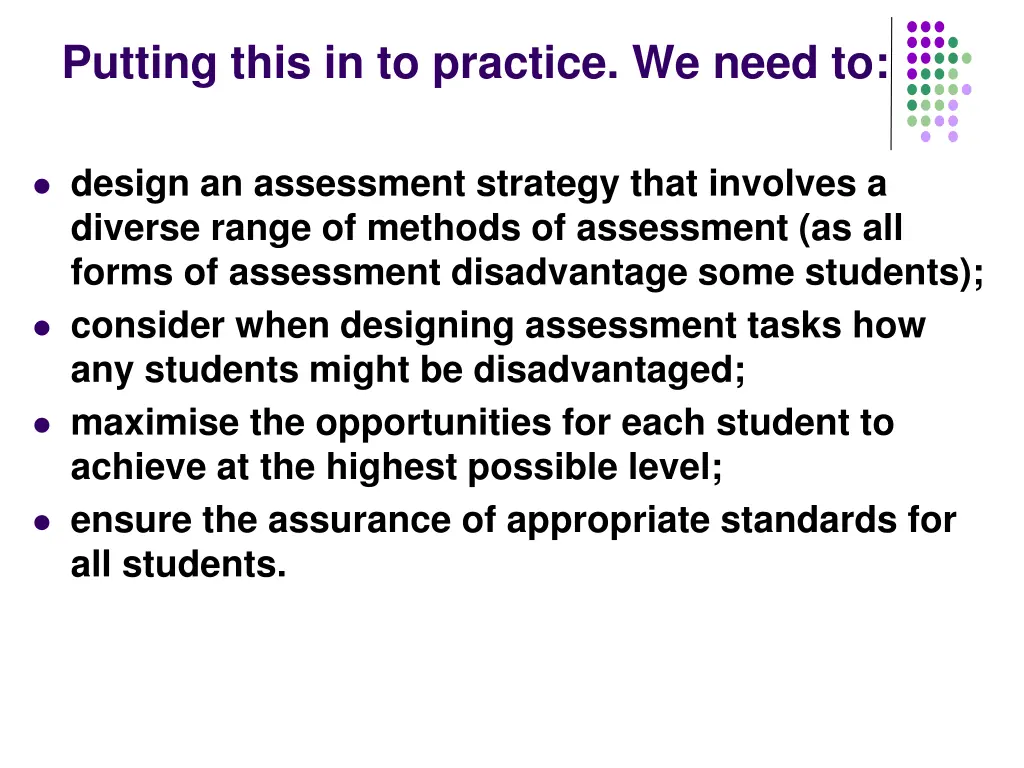
Task: Click the text 'achieve at the highest possible level'
Action: (x=391, y=468)
